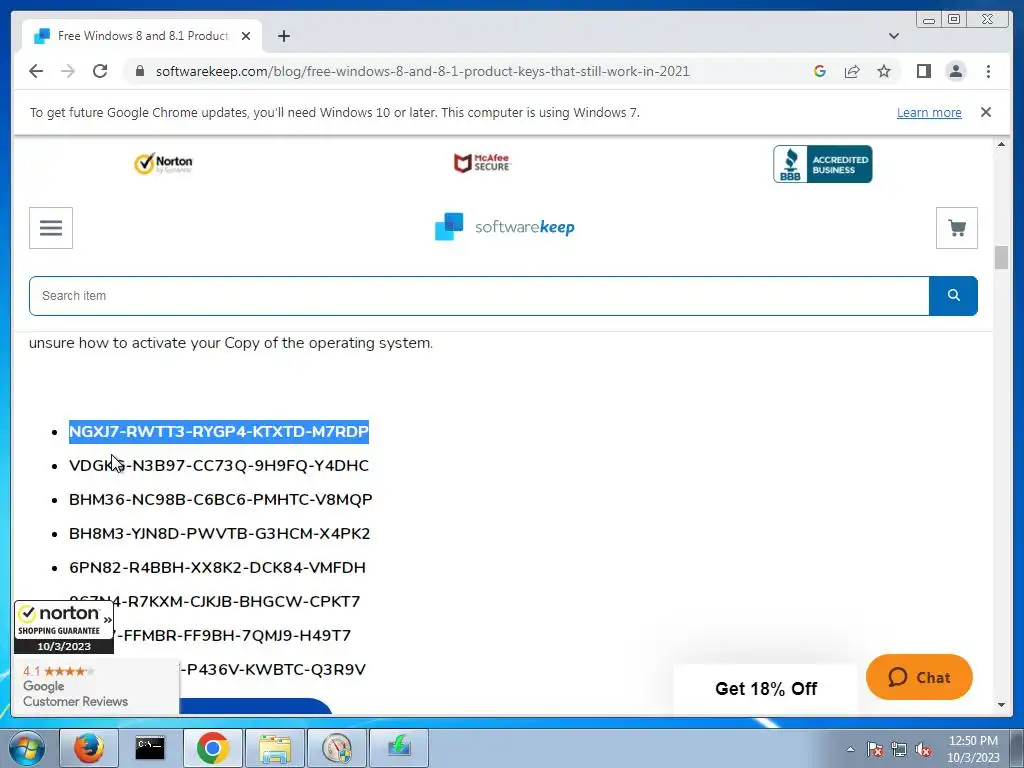Click key BHM36-NC98B-C6BC6-PMHTC-V8MQP
This screenshot has width=1024, height=768.
(221, 500)
